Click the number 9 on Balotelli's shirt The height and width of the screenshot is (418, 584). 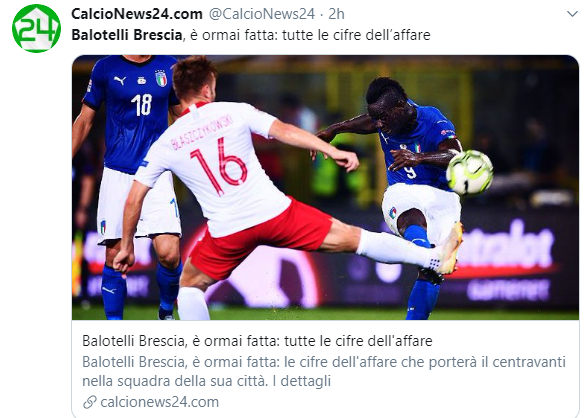[x=410, y=172]
